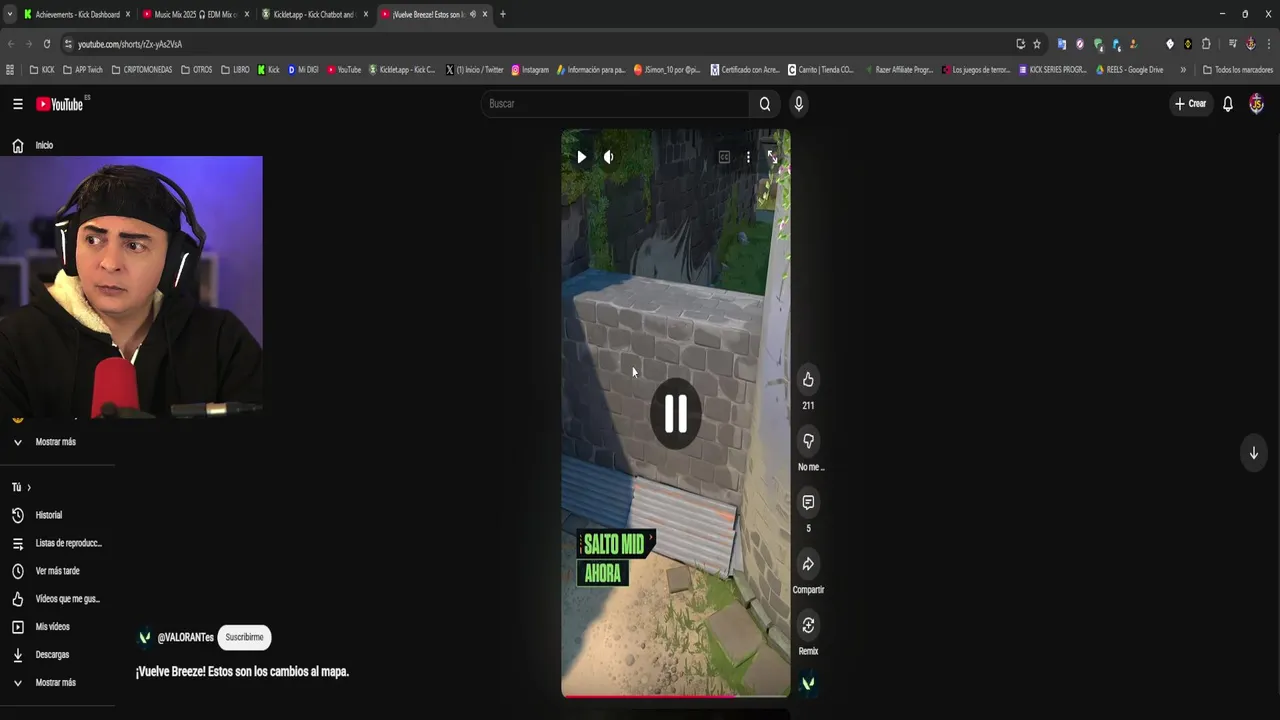Screen dimensions: 1280x720
Task: Open the notifications bell
Action: [1228, 104]
